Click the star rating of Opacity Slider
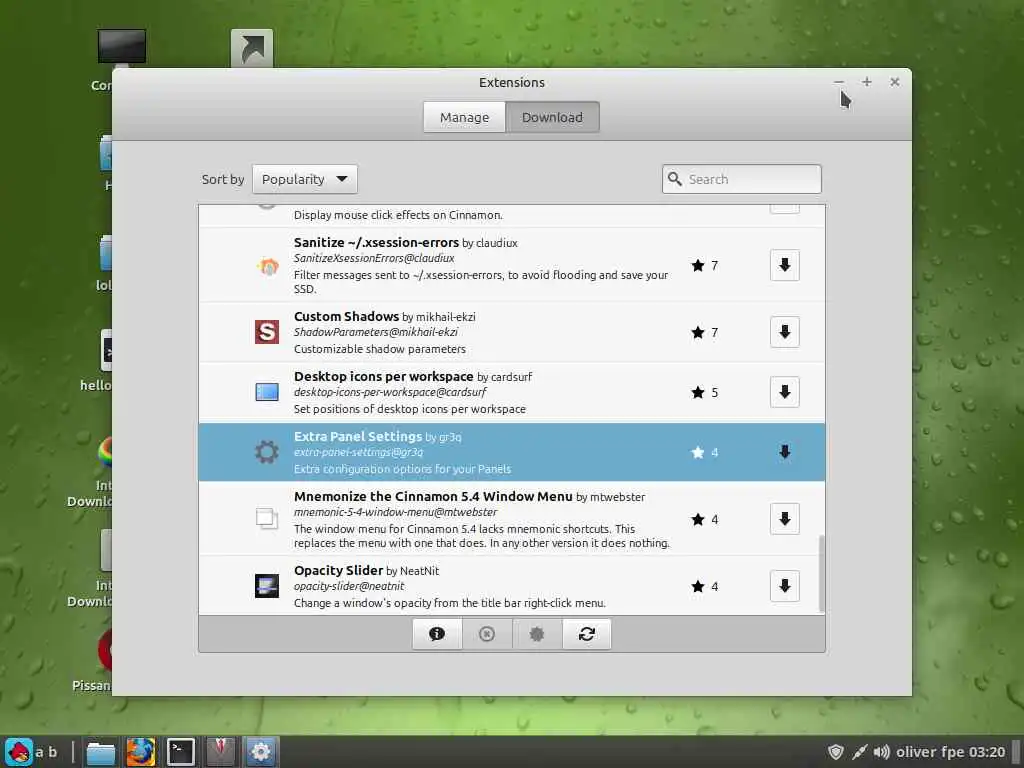Image resolution: width=1024 pixels, height=768 pixels. tap(705, 586)
